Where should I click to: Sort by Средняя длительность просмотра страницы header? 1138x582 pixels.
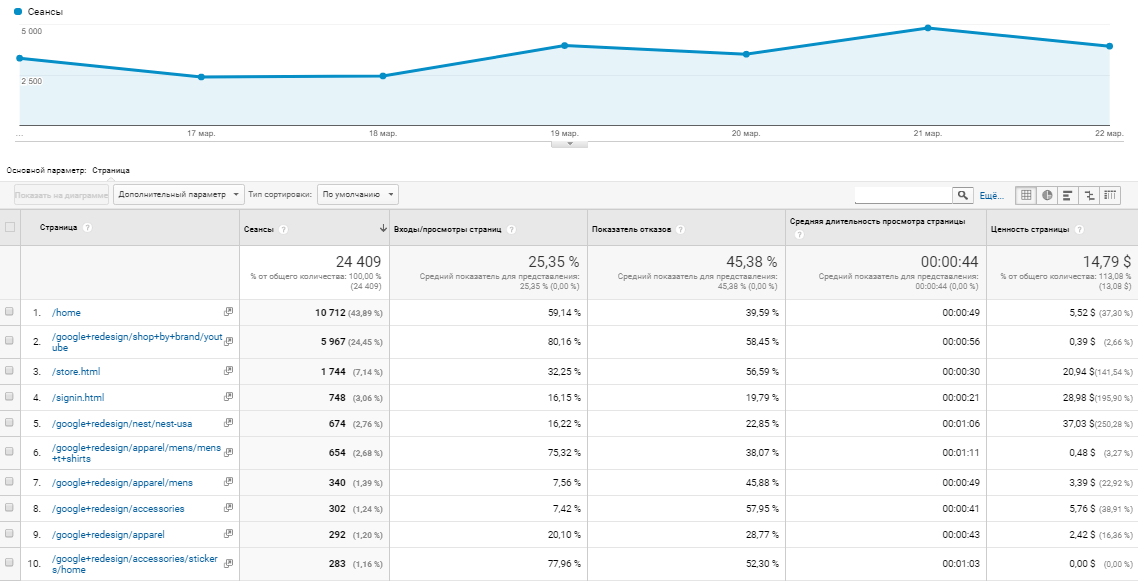tap(877, 220)
